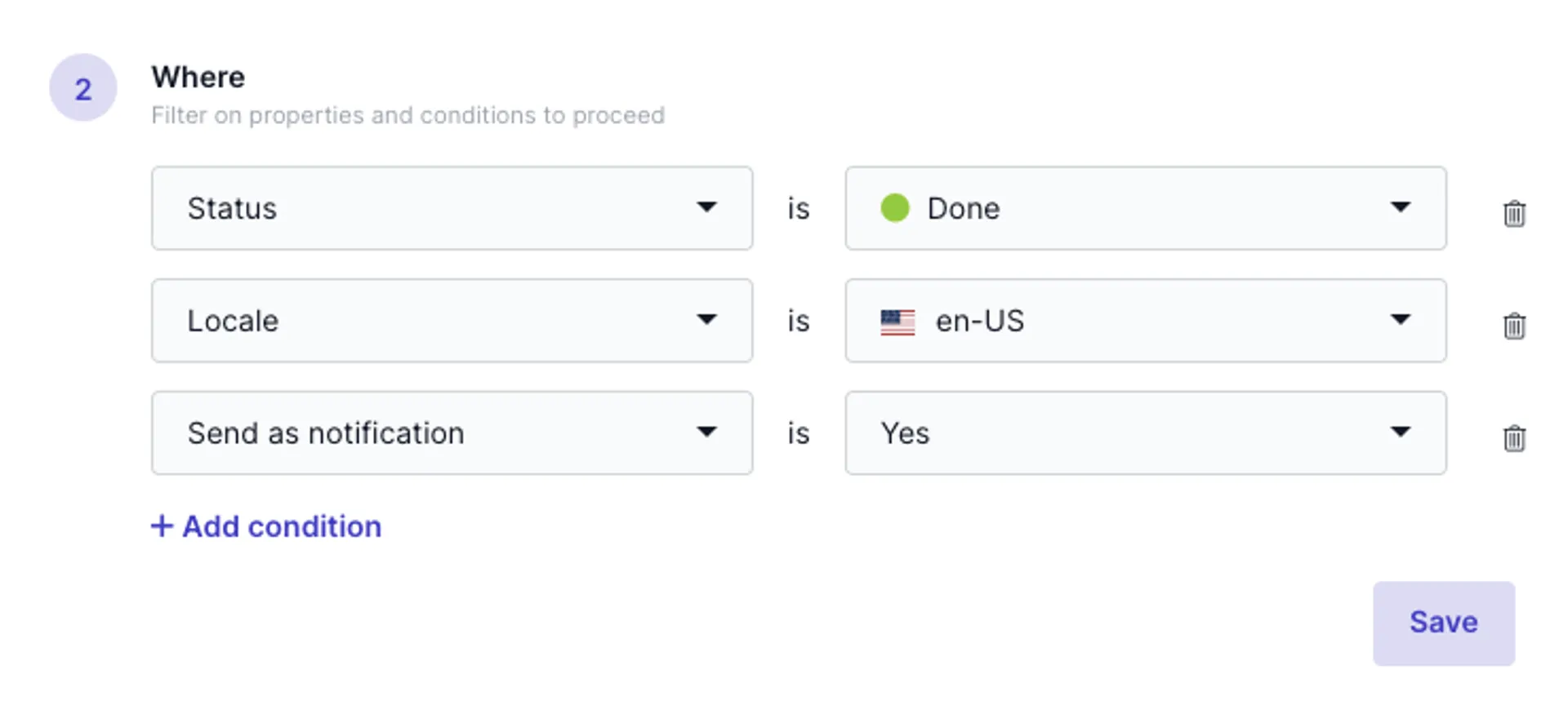Select the Done value field
The image size is (1568, 719).
pos(1146,208)
